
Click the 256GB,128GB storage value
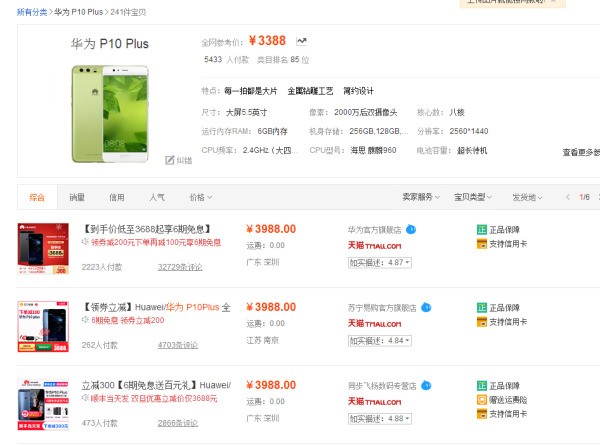(379, 131)
